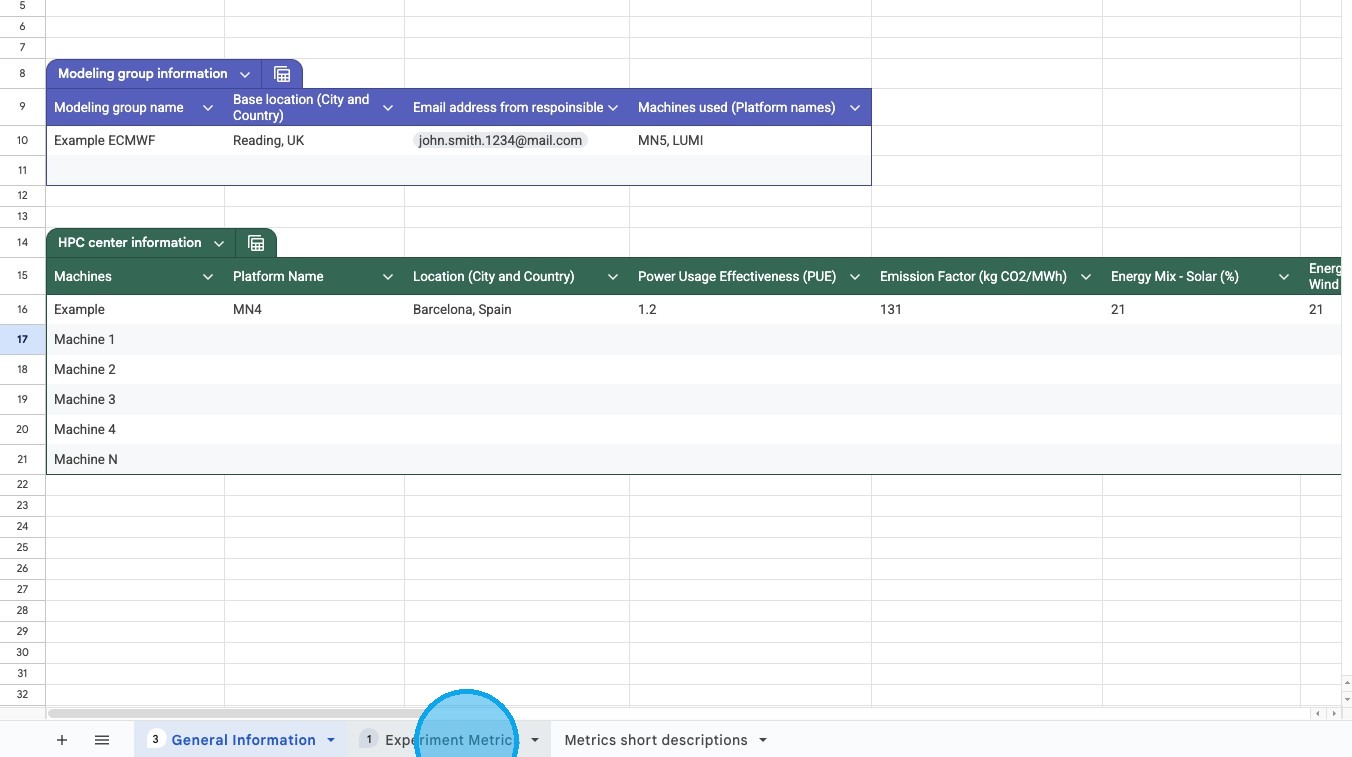Screen dimensions: 1352x757
Task: Click the john.smith.1234@mail.com email chip
Action: point(500,141)
